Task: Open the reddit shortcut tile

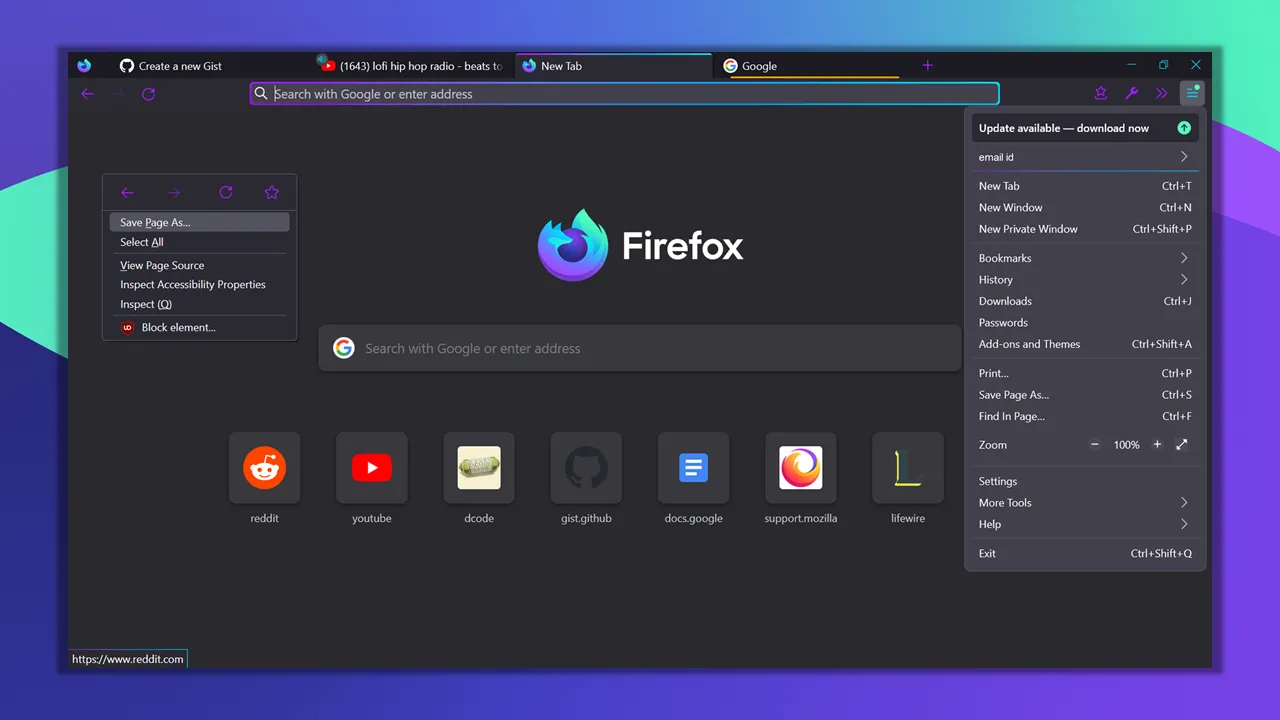Action: (x=264, y=467)
